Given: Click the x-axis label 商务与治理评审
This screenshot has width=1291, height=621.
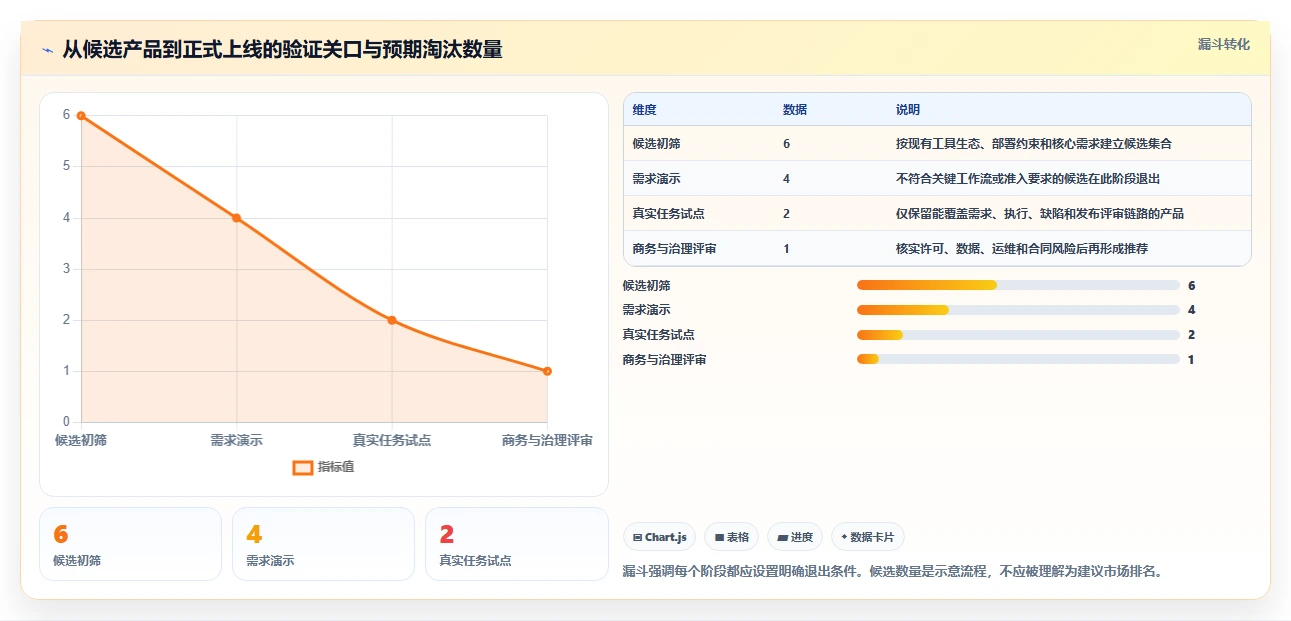Looking at the screenshot, I should (547, 440).
